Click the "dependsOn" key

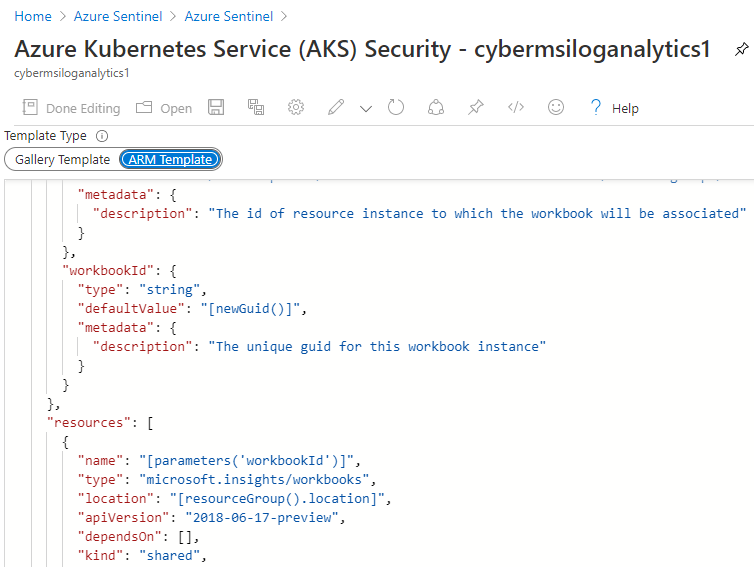coord(119,537)
